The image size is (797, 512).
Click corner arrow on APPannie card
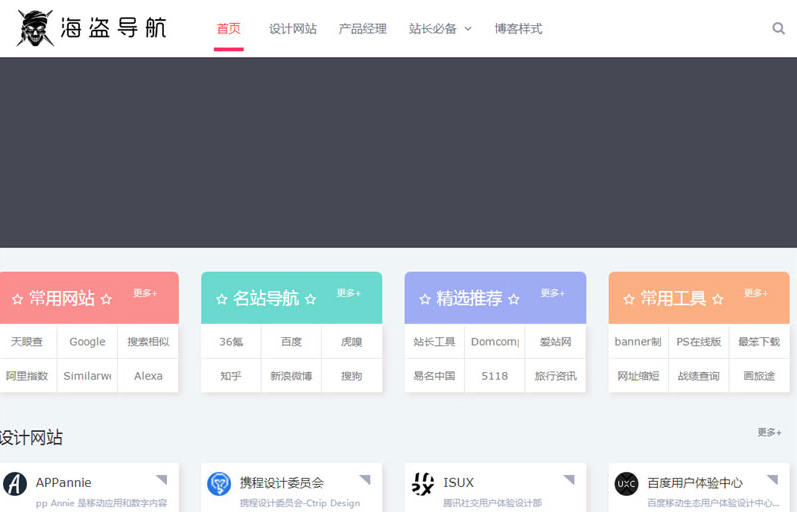point(162,479)
